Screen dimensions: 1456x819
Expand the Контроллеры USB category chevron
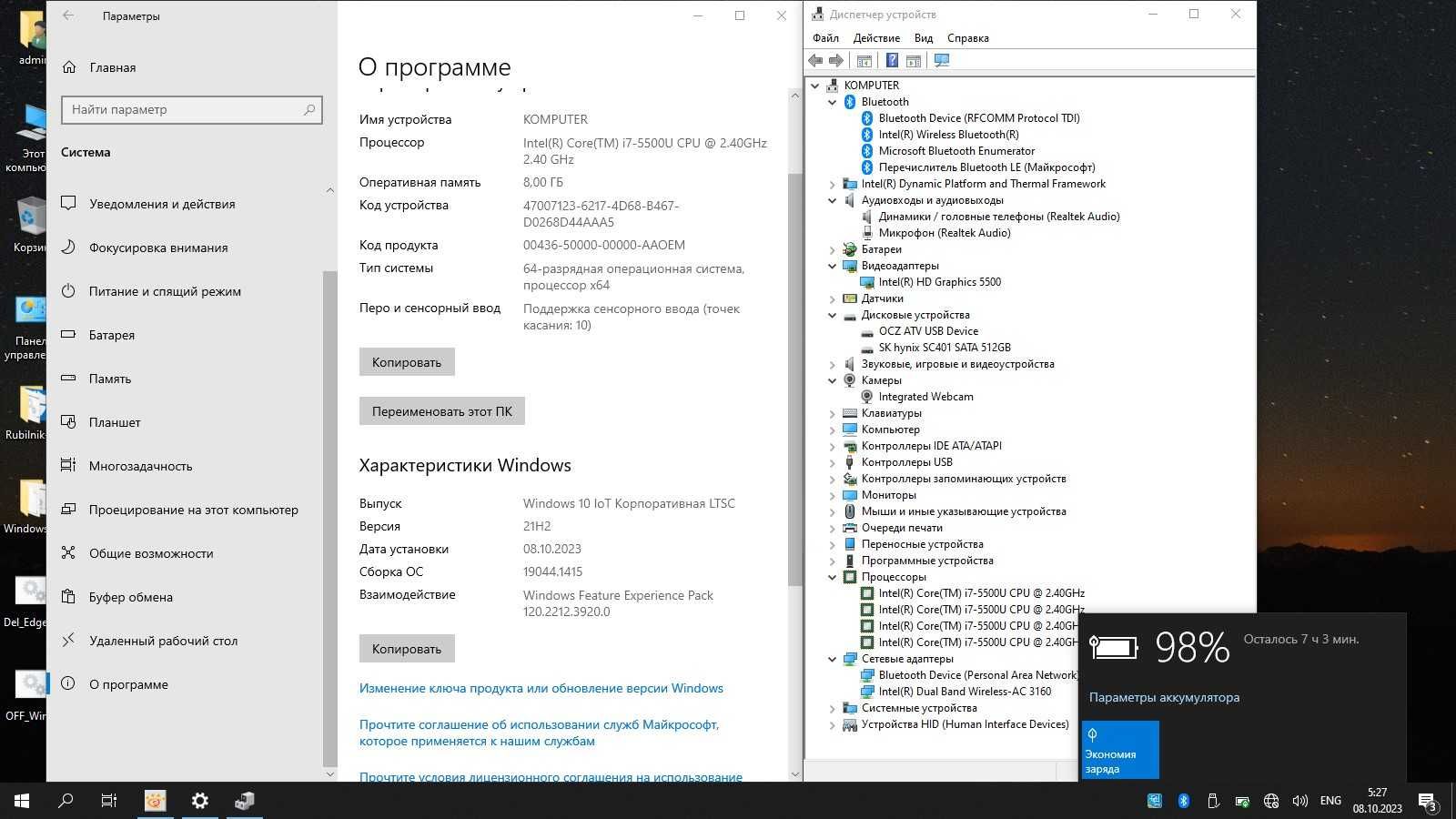pyautogui.click(x=832, y=462)
